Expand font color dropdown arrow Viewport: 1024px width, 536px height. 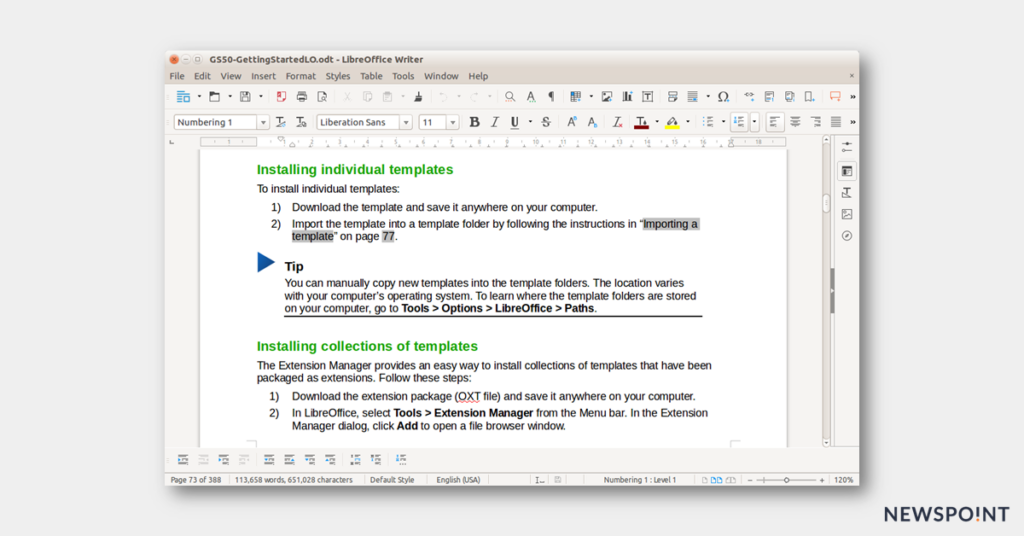[x=657, y=122]
